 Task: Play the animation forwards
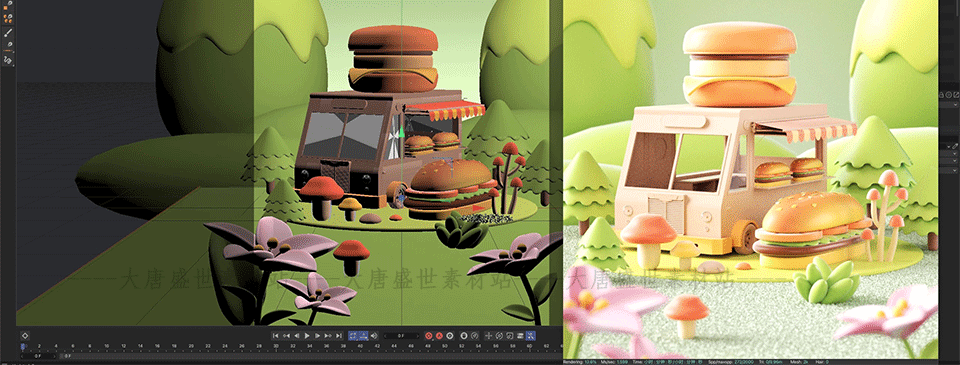tap(307, 336)
